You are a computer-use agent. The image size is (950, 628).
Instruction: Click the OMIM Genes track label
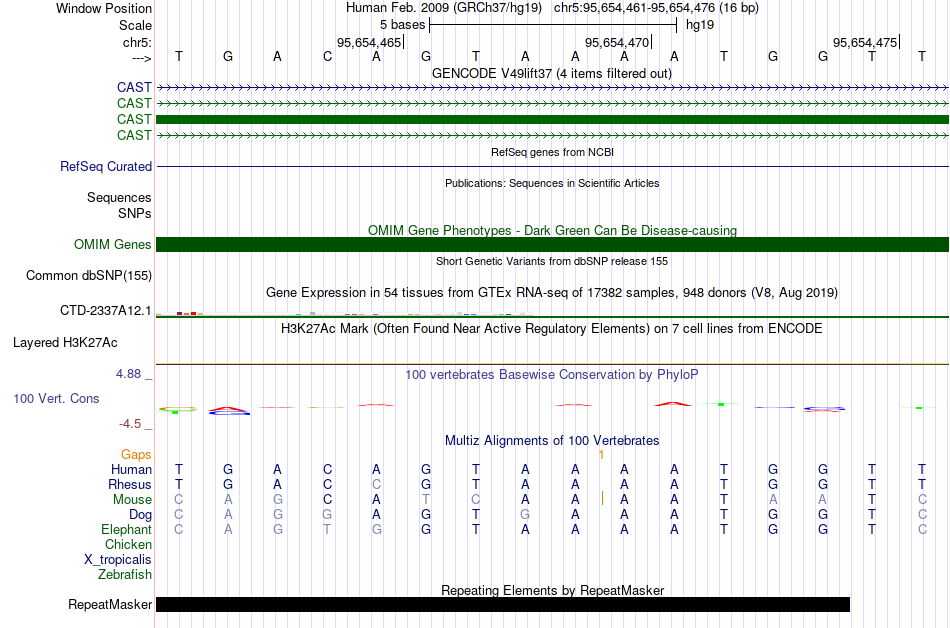[113, 244]
